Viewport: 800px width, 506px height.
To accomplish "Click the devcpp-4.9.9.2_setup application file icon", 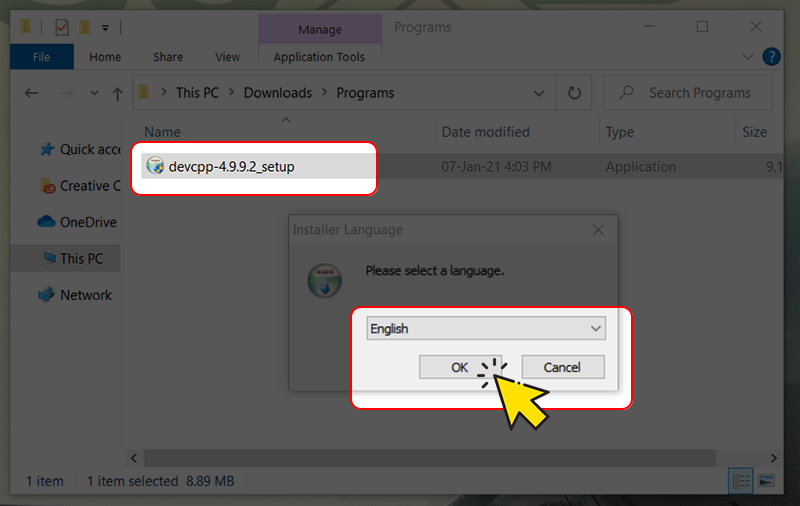I will [155, 167].
